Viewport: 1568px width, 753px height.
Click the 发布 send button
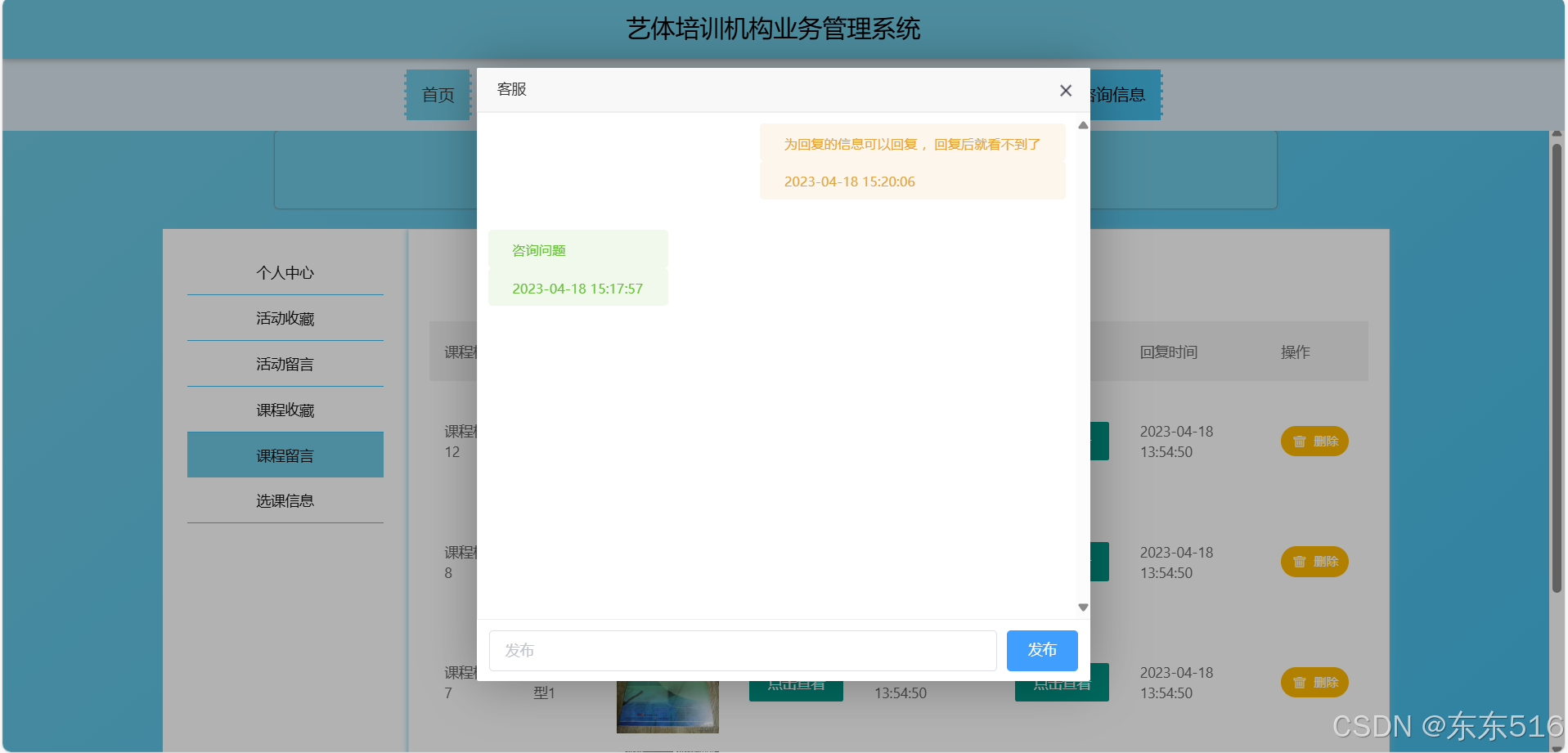point(1041,650)
